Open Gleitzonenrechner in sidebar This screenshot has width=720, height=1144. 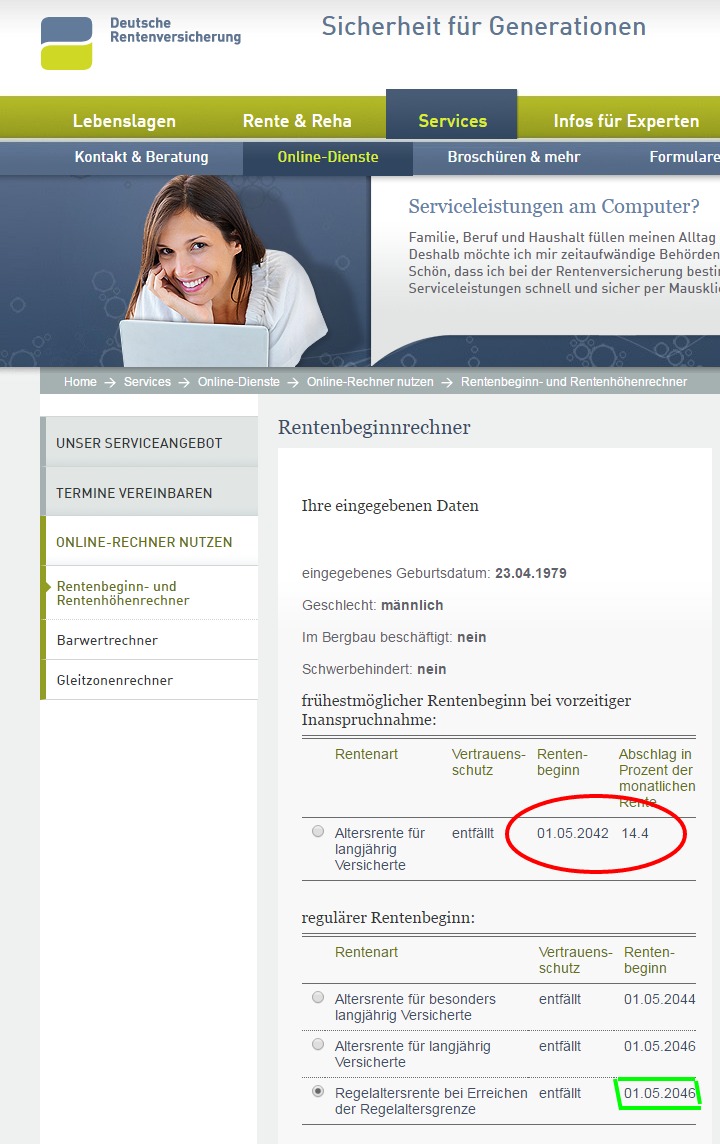tap(115, 680)
